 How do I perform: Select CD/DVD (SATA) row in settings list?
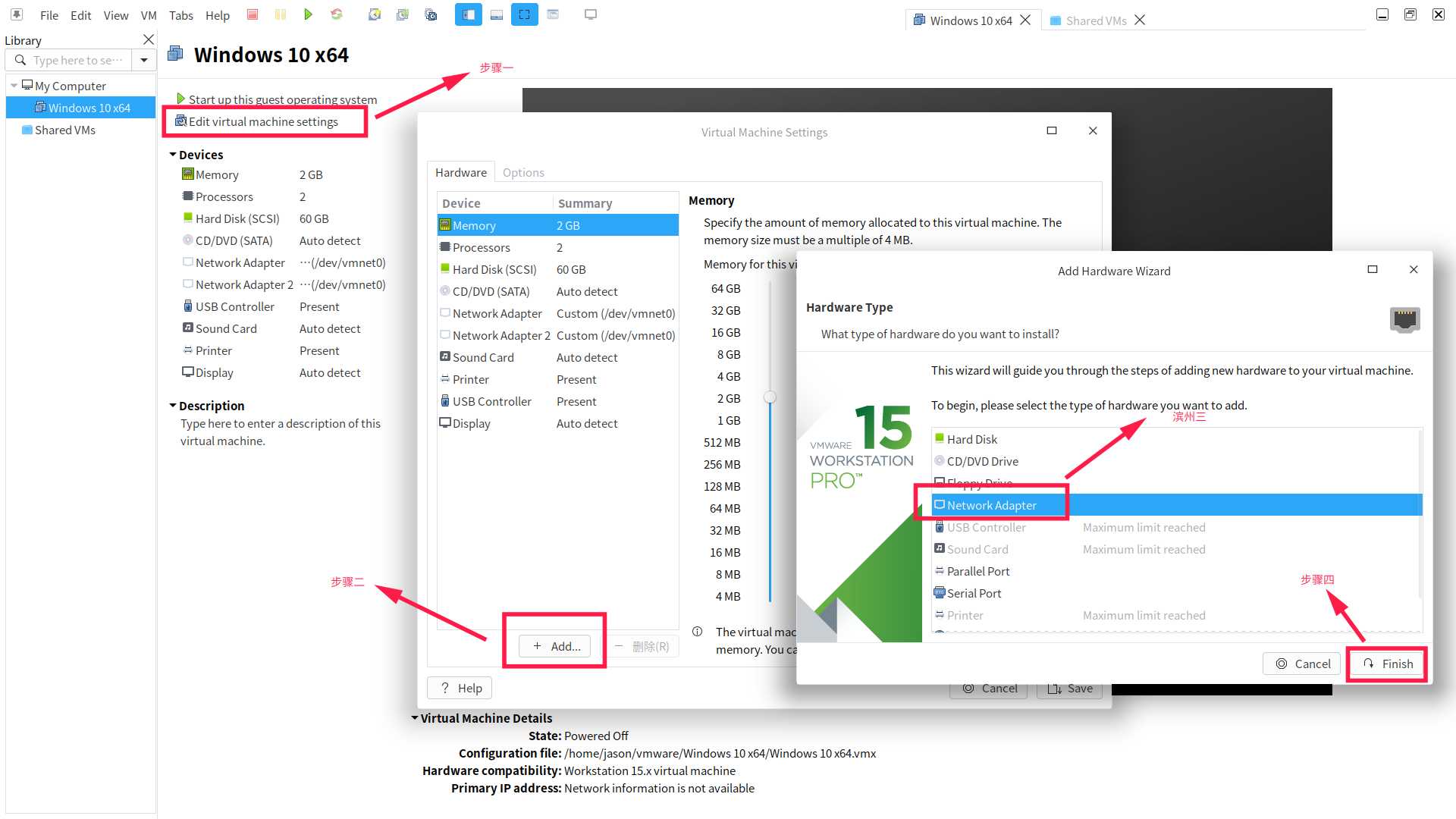pyautogui.click(x=557, y=291)
